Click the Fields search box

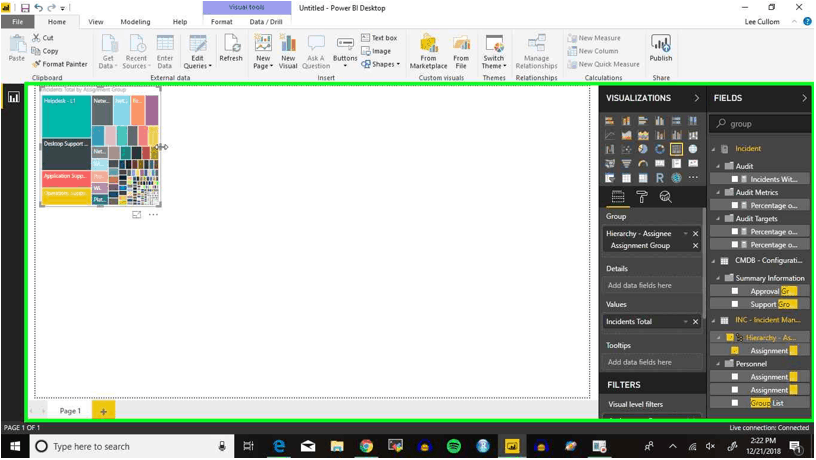[760, 124]
